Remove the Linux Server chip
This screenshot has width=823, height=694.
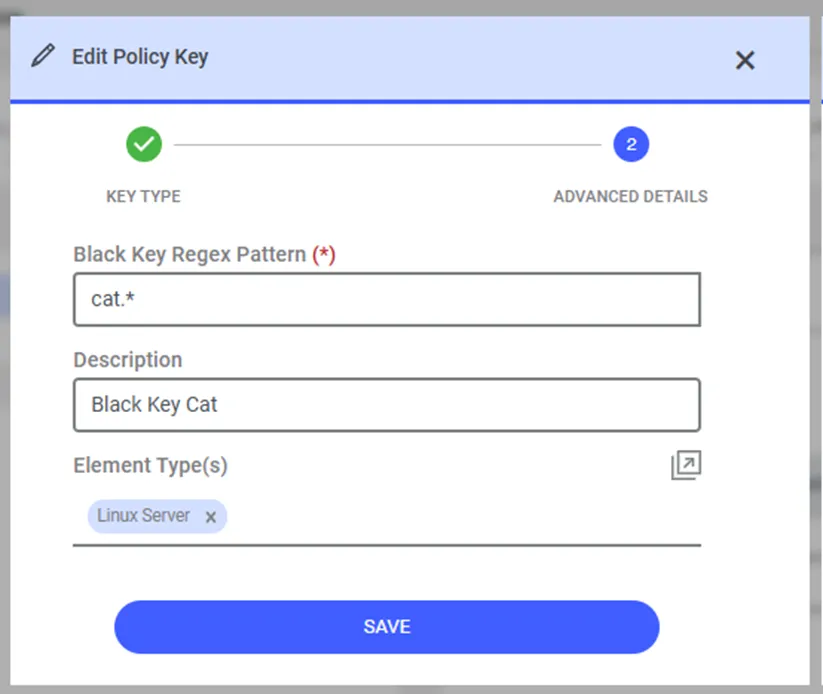coord(210,517)
